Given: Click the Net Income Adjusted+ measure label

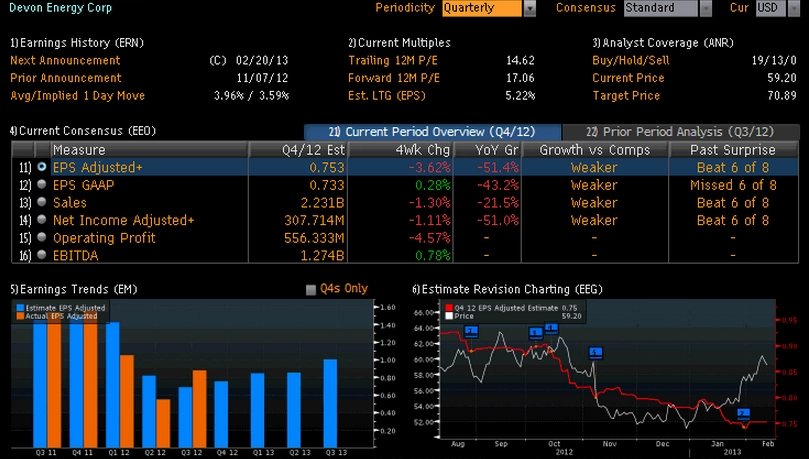Looking at the screenshot, I should click(x=123, y=220).
